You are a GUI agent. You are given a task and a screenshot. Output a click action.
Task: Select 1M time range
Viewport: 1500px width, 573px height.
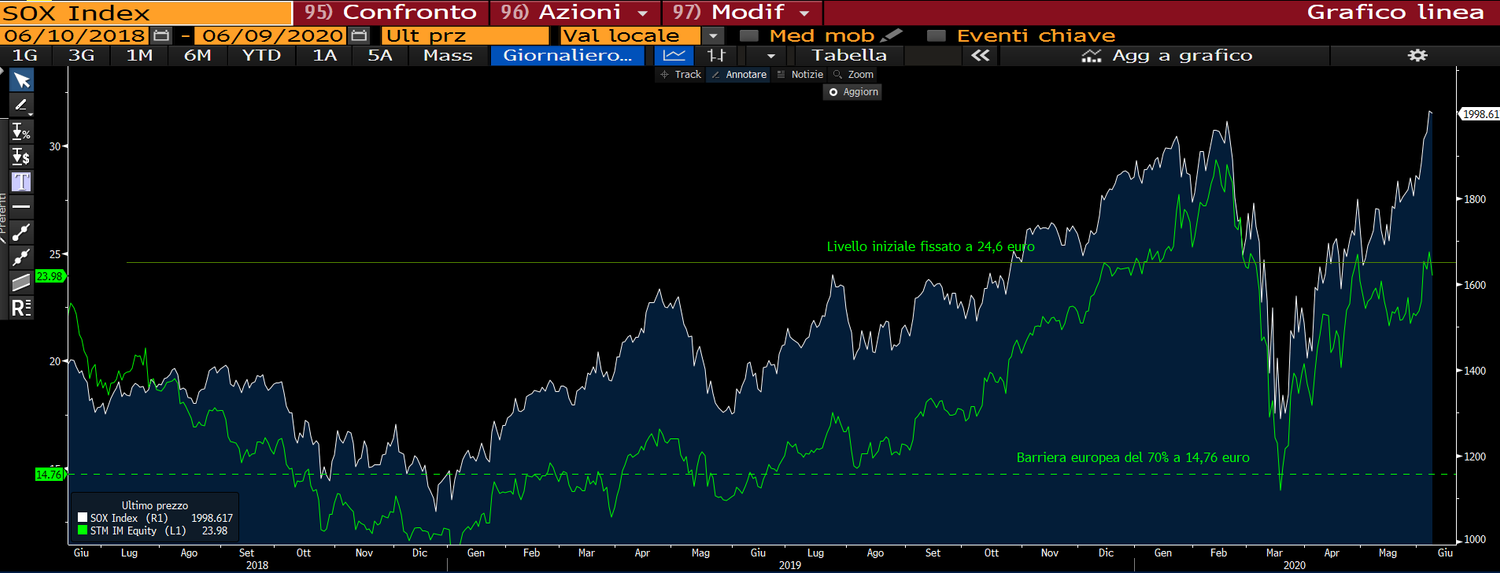click(139, 55)
